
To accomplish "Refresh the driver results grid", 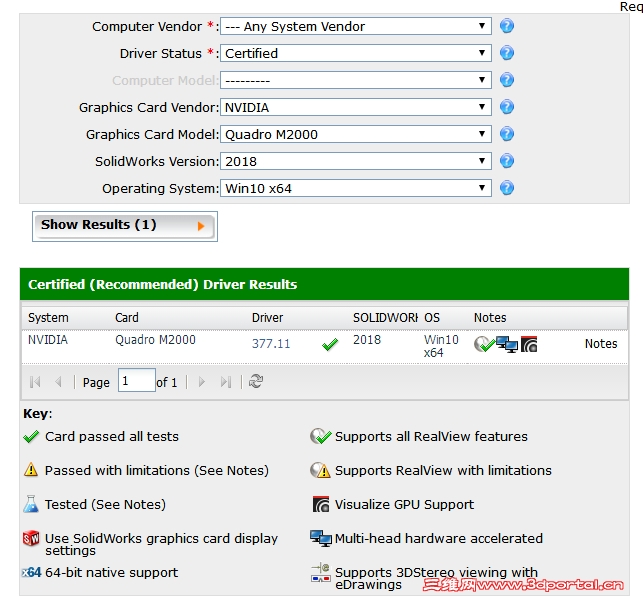I will click(x=256, y=381).
